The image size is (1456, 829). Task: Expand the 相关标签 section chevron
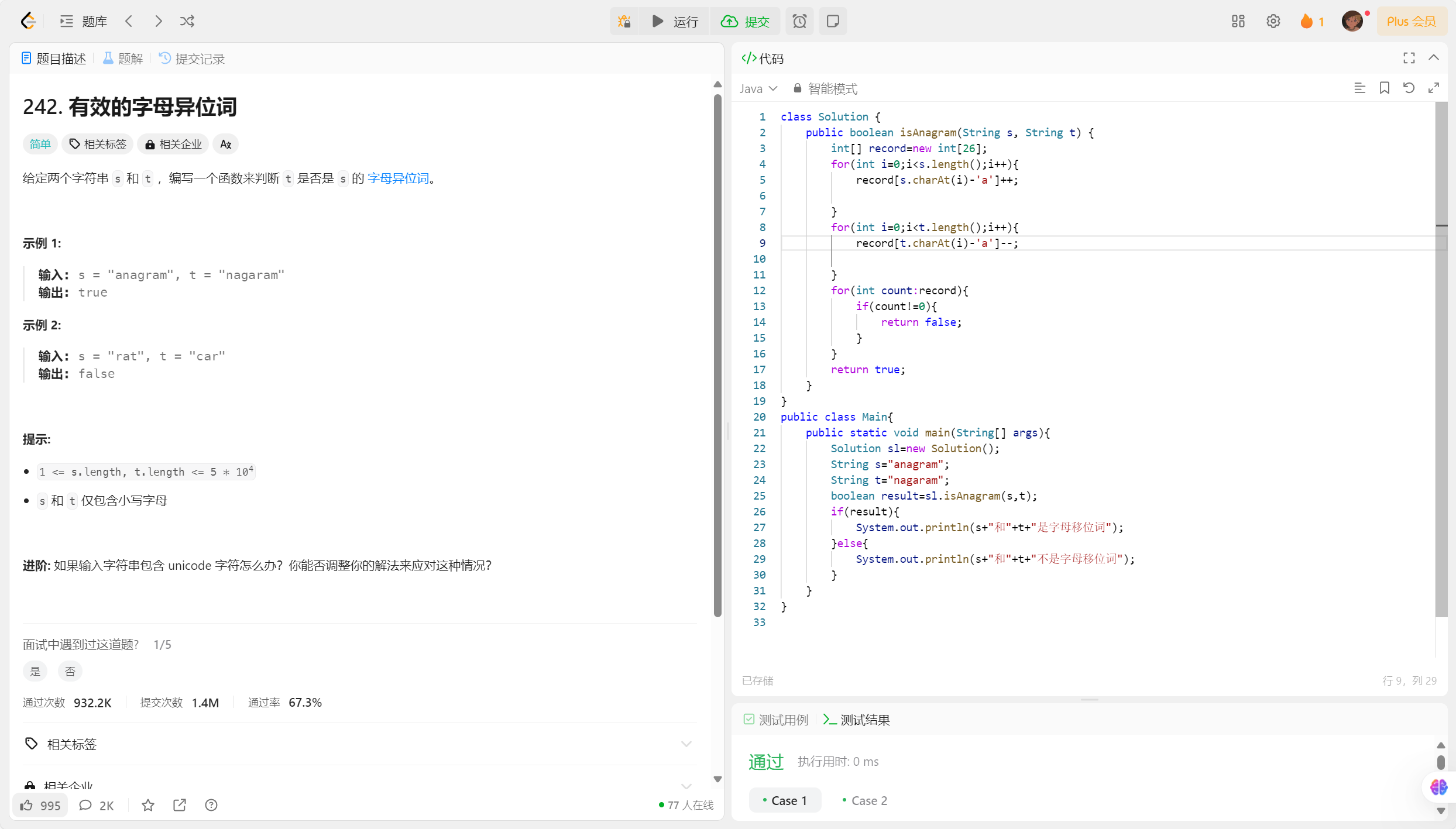[686, 744]
